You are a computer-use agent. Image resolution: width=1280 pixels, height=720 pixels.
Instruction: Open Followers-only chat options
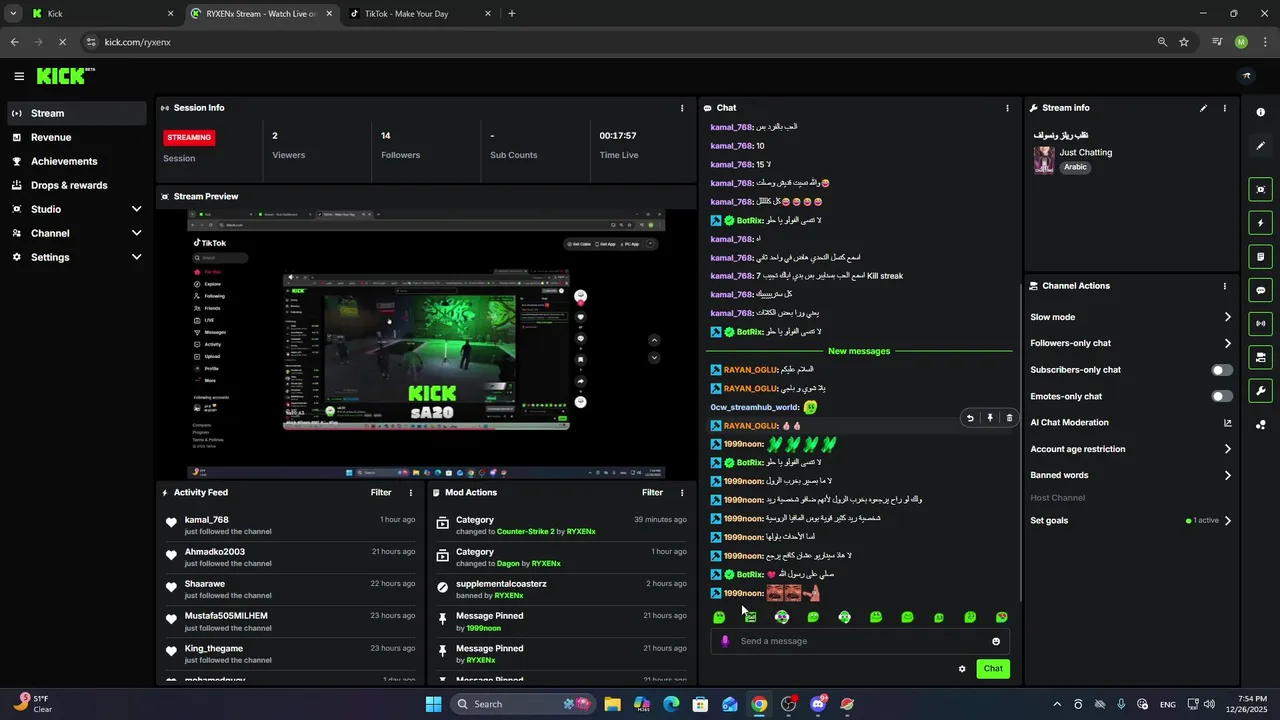coord(1131,344)
